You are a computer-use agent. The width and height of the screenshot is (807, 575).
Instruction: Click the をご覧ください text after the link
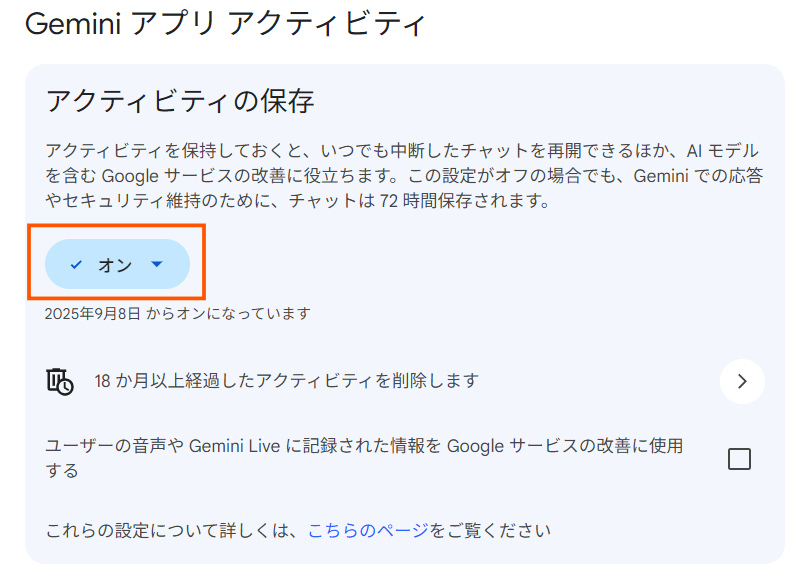pyautogui.click(x=490, y=529)
